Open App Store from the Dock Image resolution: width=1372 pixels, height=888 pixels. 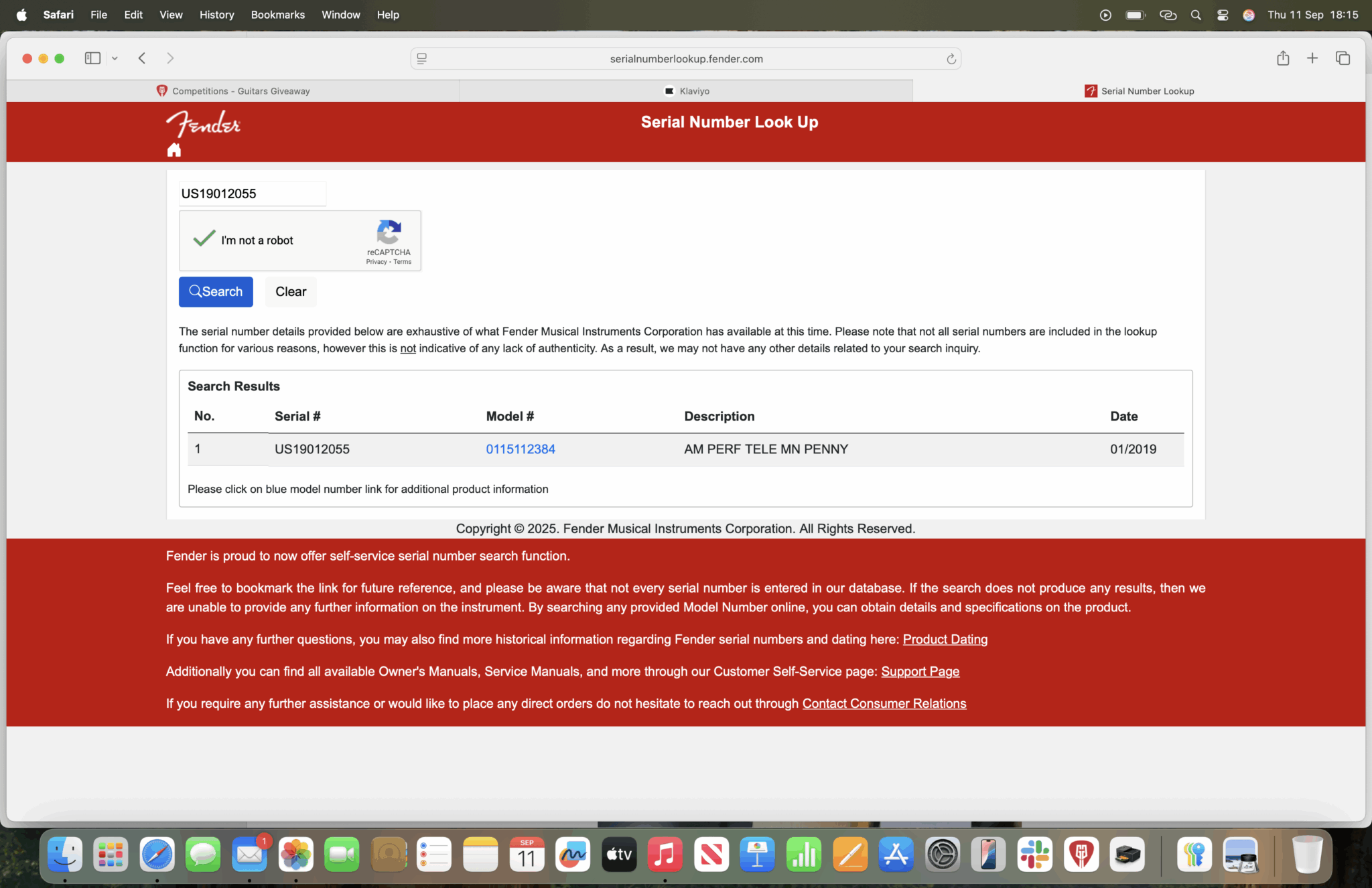pyautogui.click(x=896, y=855)
